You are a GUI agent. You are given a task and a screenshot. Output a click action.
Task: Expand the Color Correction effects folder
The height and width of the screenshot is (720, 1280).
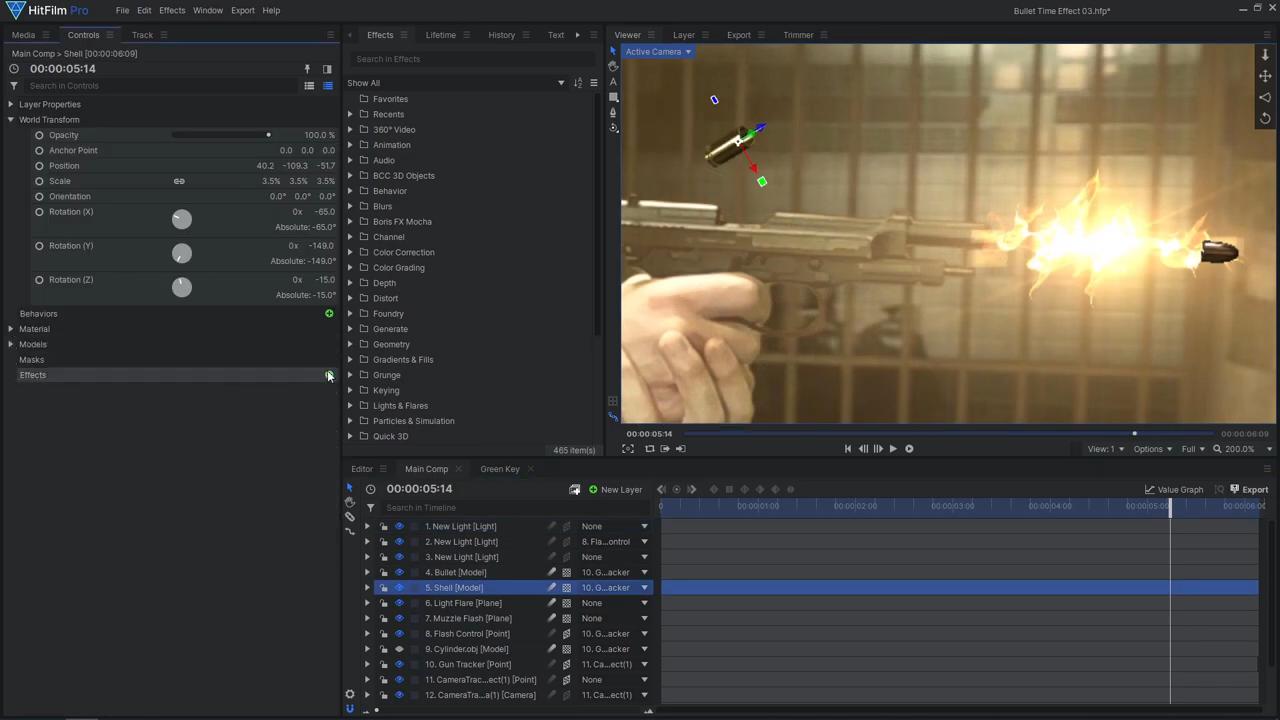350,252
